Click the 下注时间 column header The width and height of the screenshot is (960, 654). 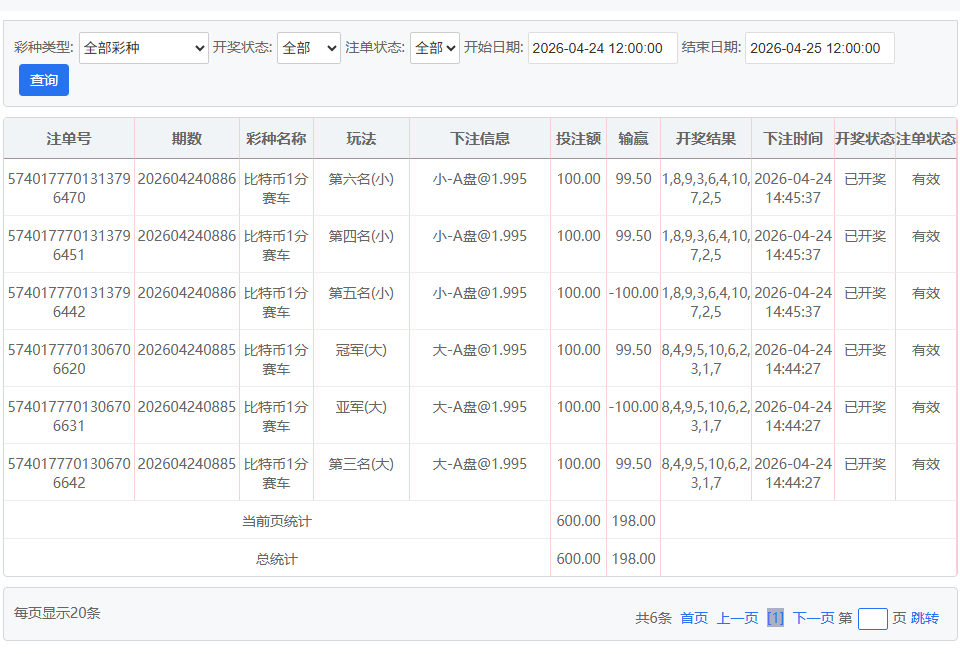(x=792, y=138)
